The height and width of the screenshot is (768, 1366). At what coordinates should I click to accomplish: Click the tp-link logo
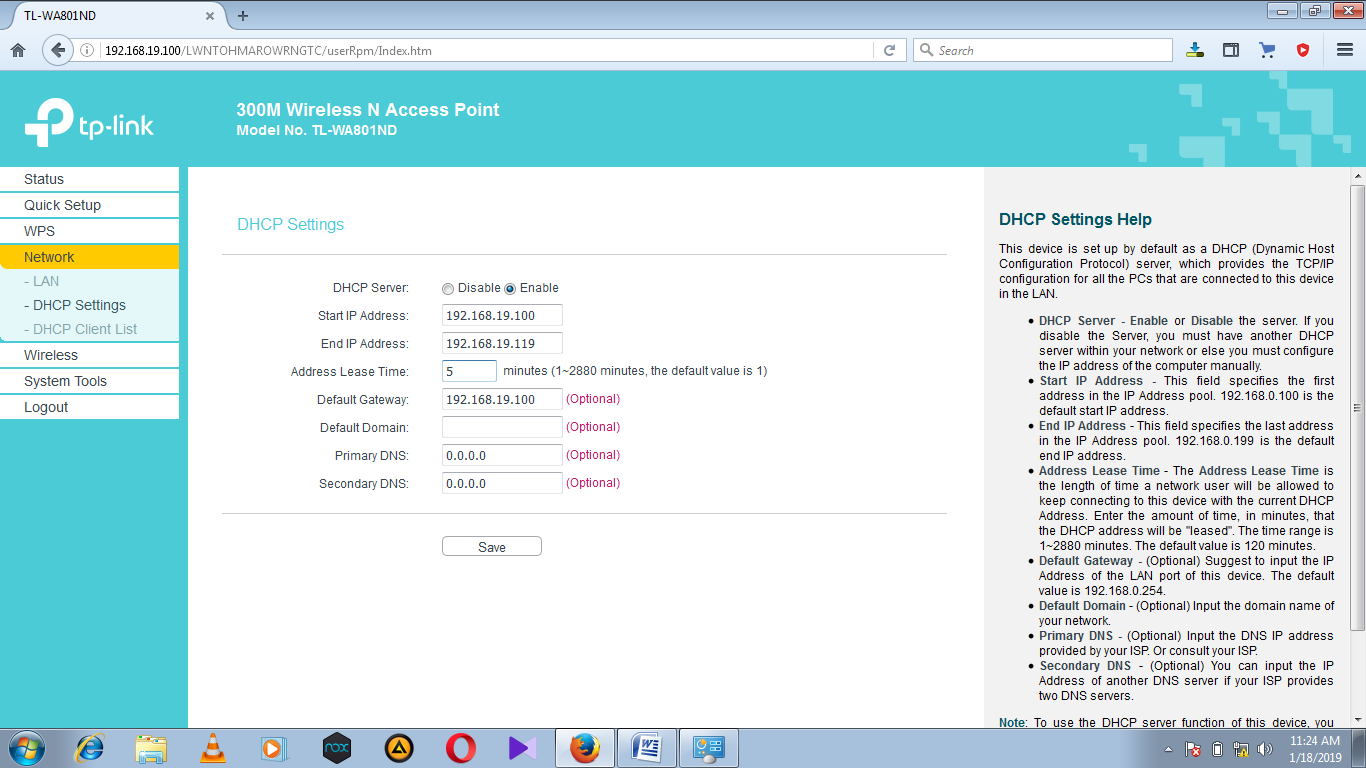click(89, 123)
